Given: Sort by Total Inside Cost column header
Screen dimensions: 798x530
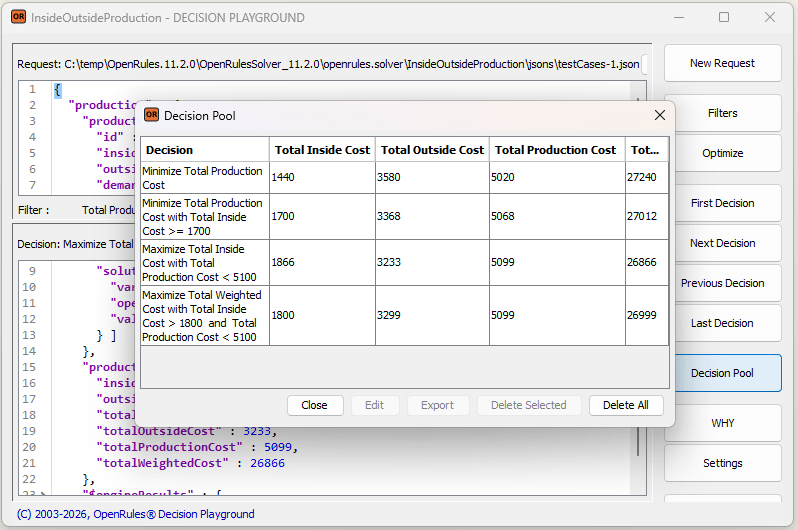Looking at the screenshot, I should click(322, 150).
